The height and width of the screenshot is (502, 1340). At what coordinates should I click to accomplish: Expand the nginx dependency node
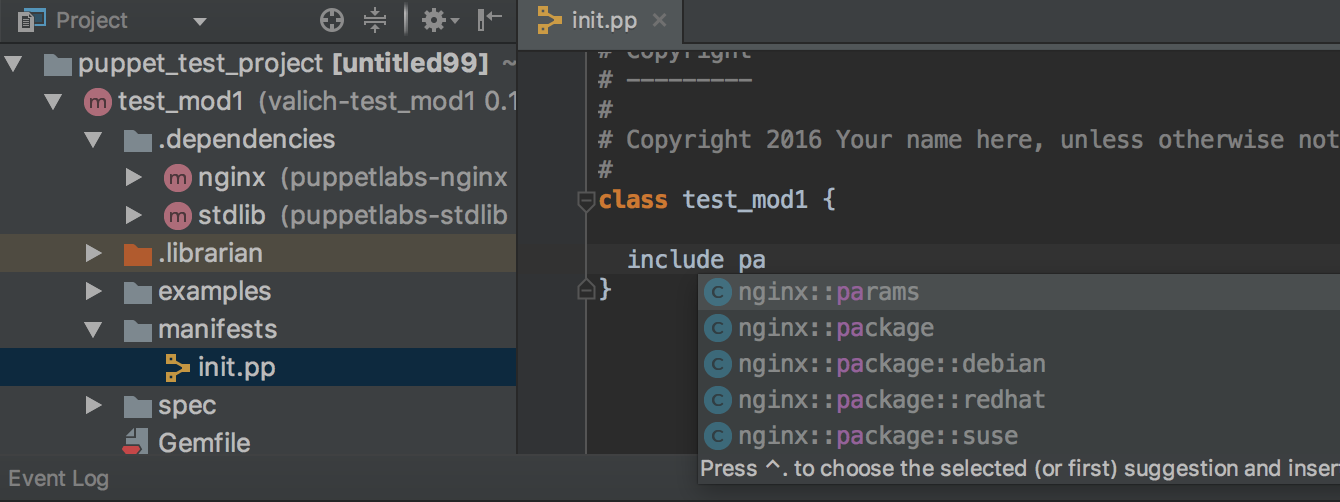(134, 178)
